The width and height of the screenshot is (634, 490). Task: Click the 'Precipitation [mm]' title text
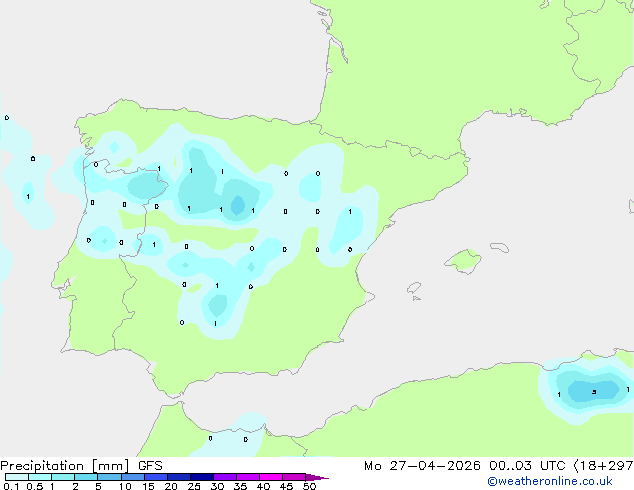point(65,466)
